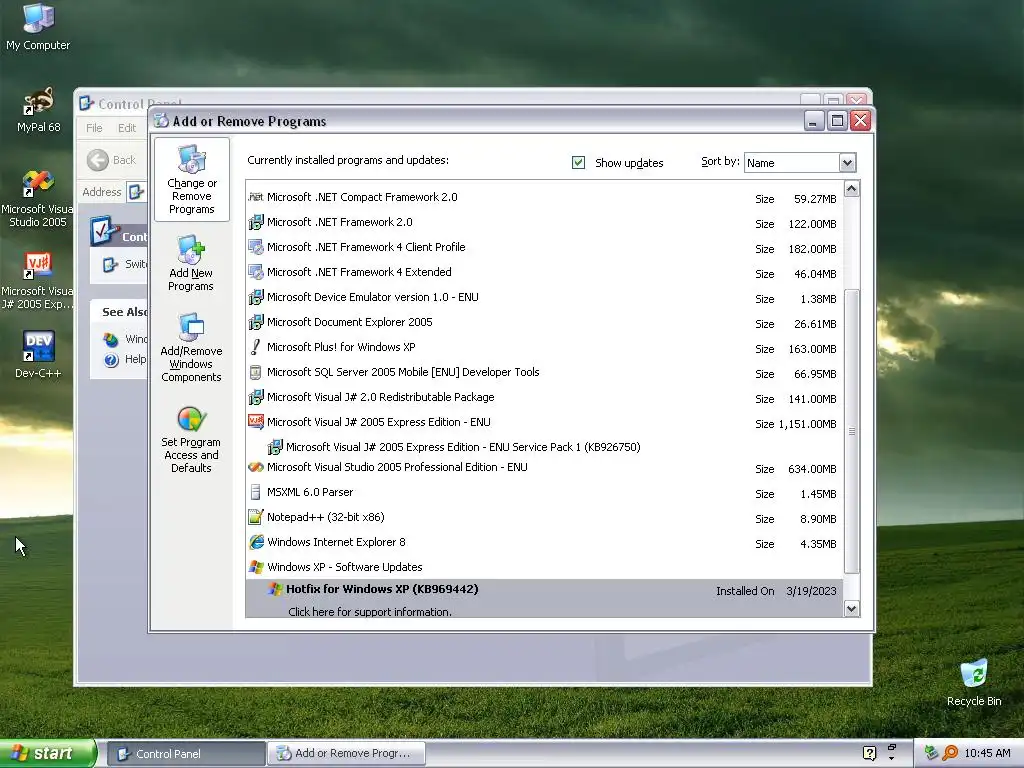This screenshot has width=1024, height=768.
Task: Select Visual J# 2005 Express desktop shortcut
Action: 38,281
